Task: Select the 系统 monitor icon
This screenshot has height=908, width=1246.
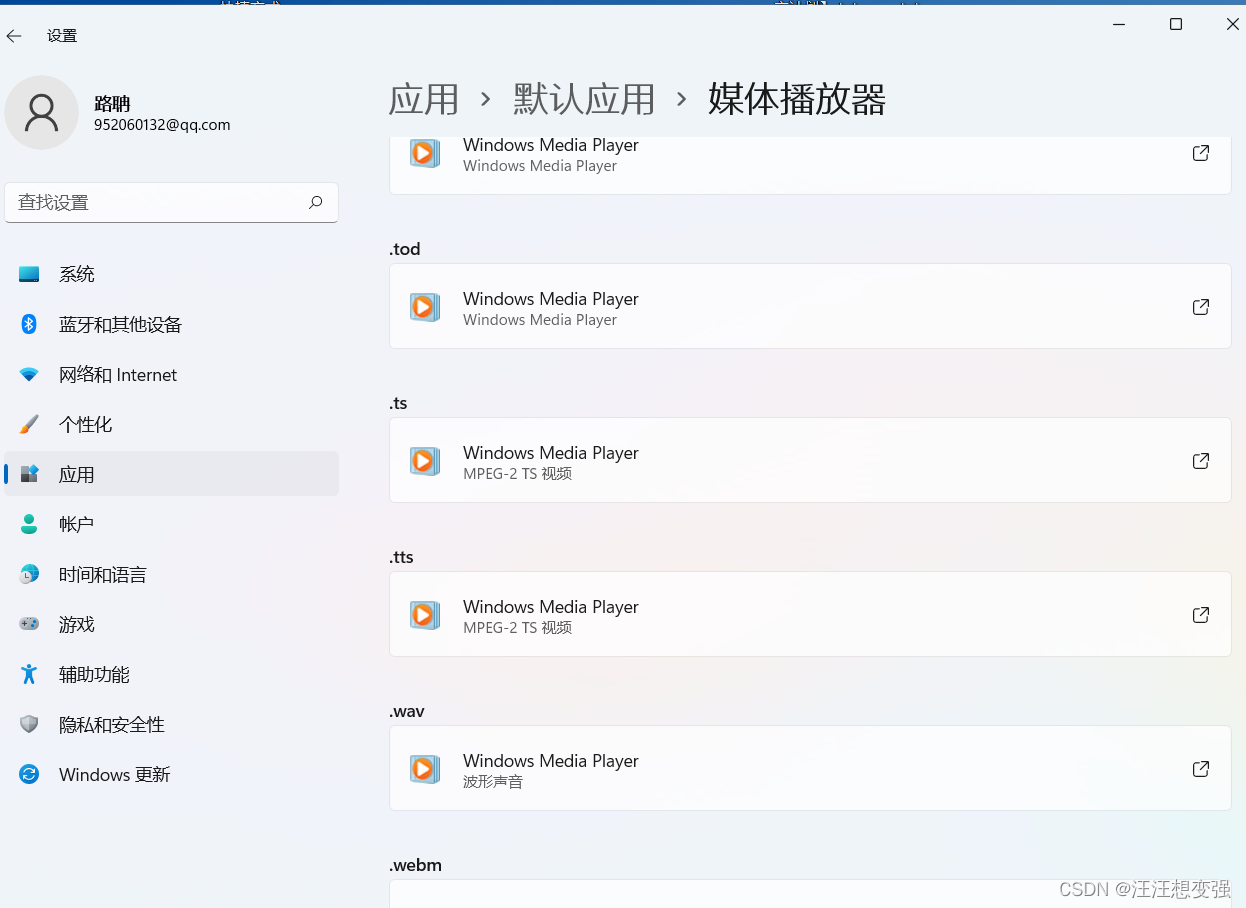Action: [29, 274]
